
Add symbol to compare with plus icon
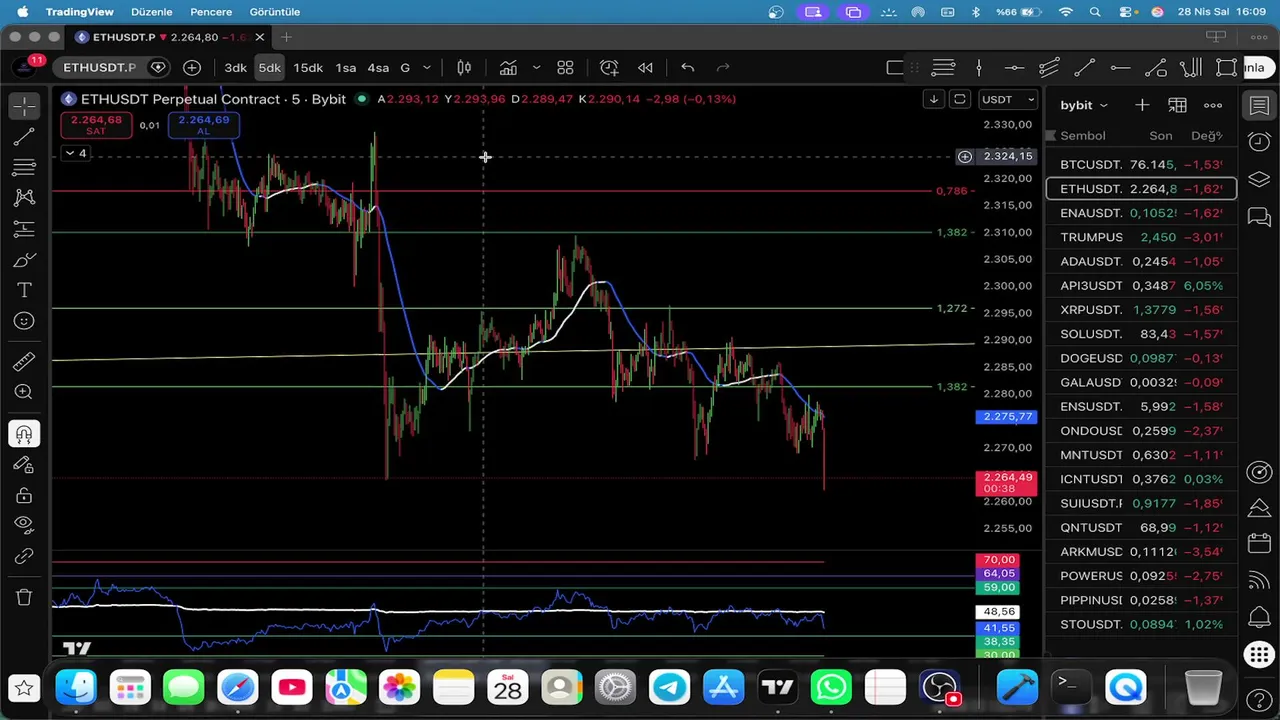click(x=192, y=67)
